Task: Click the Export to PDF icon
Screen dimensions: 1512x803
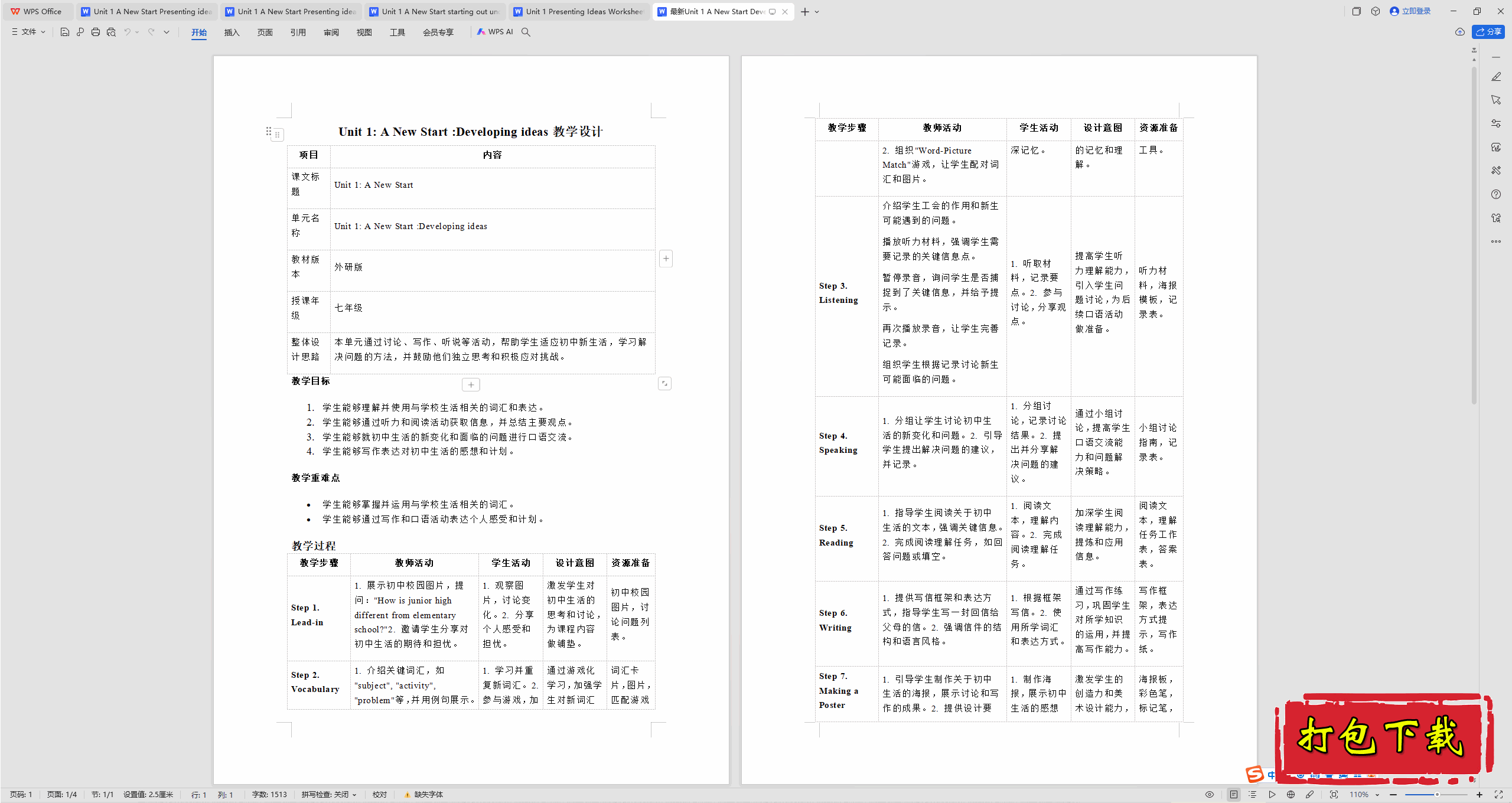Action: [x=80, y=32]
